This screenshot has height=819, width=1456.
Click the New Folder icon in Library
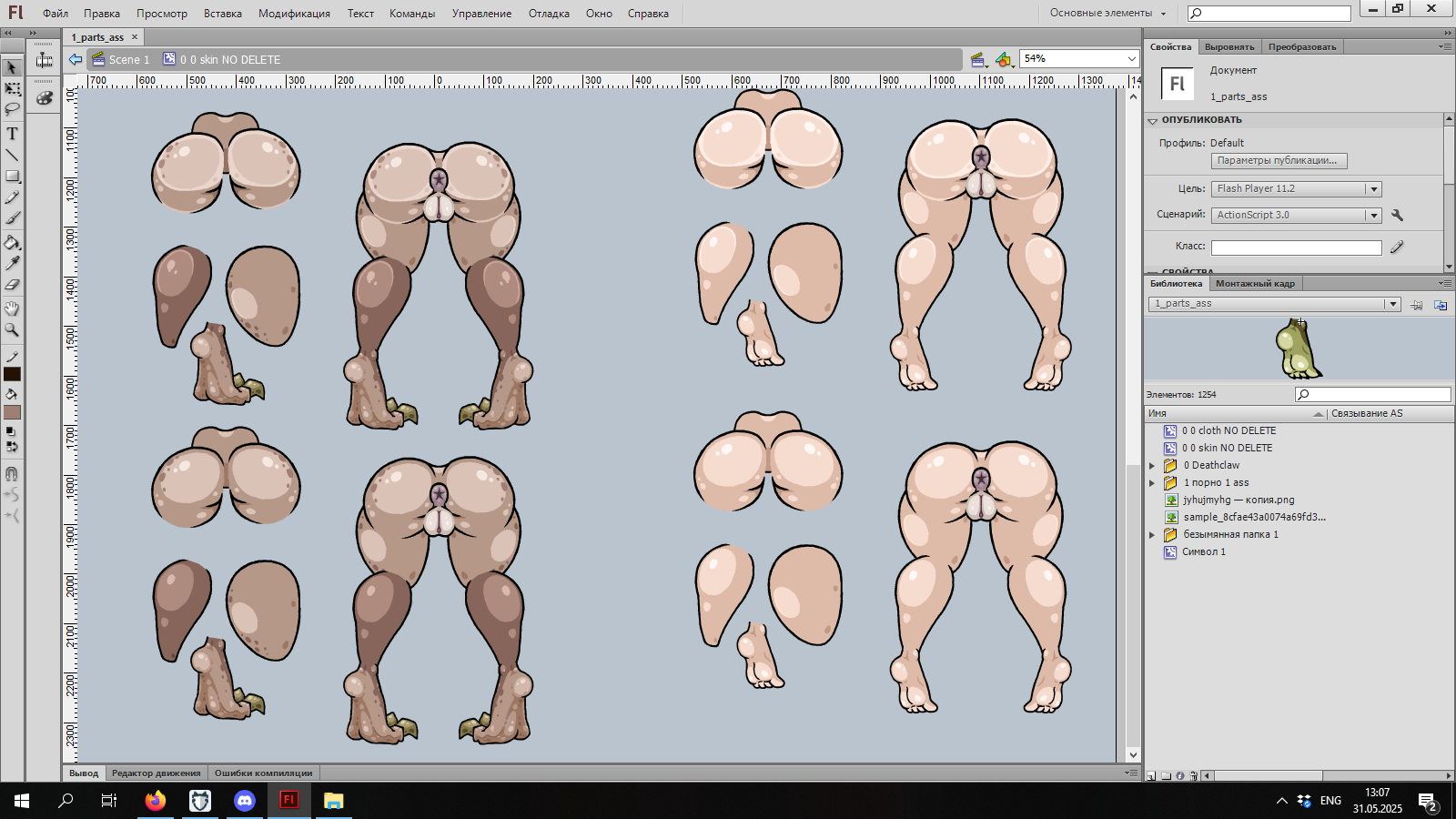point(1166,776)
